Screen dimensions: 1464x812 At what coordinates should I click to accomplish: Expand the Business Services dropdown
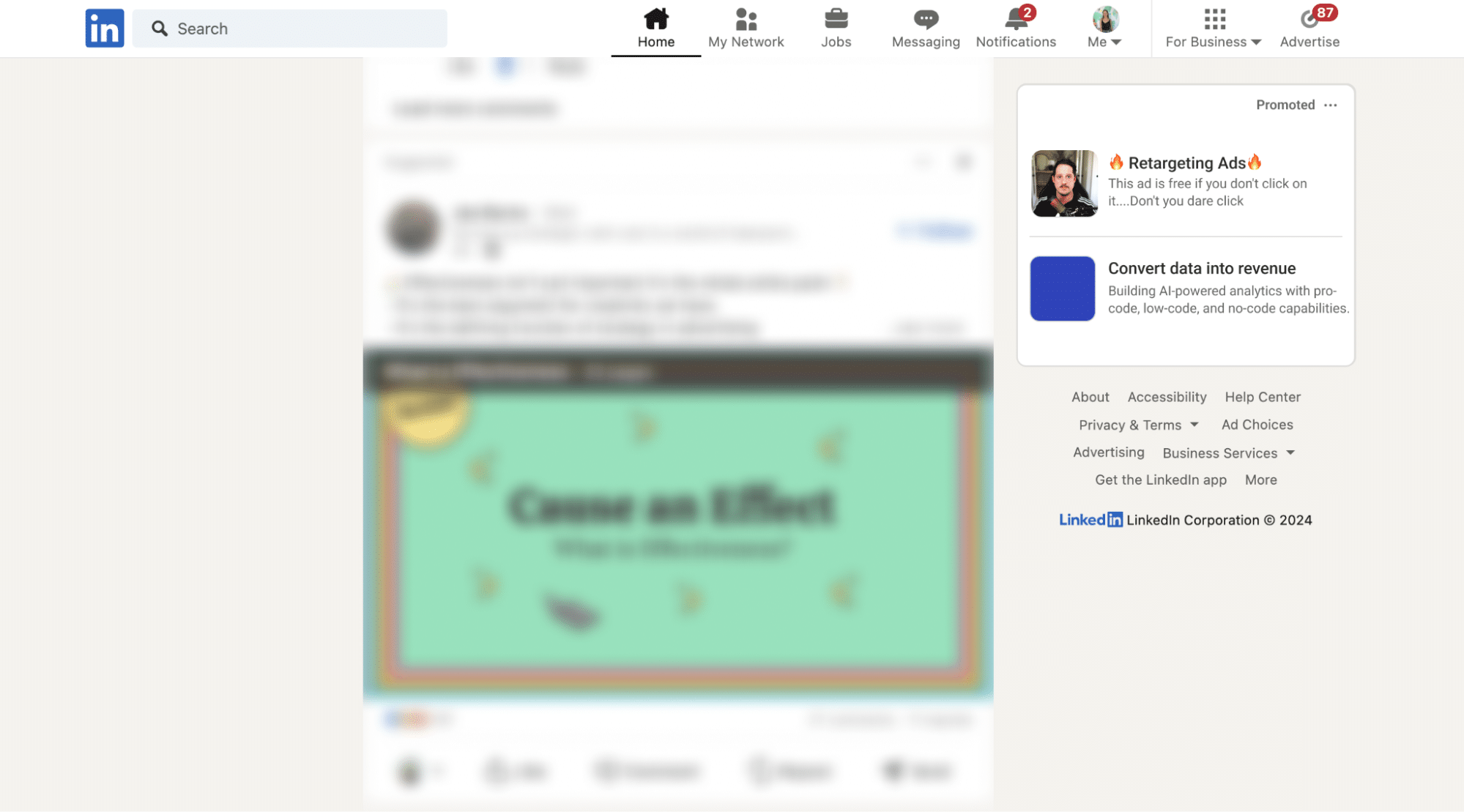pos(1228,452)
